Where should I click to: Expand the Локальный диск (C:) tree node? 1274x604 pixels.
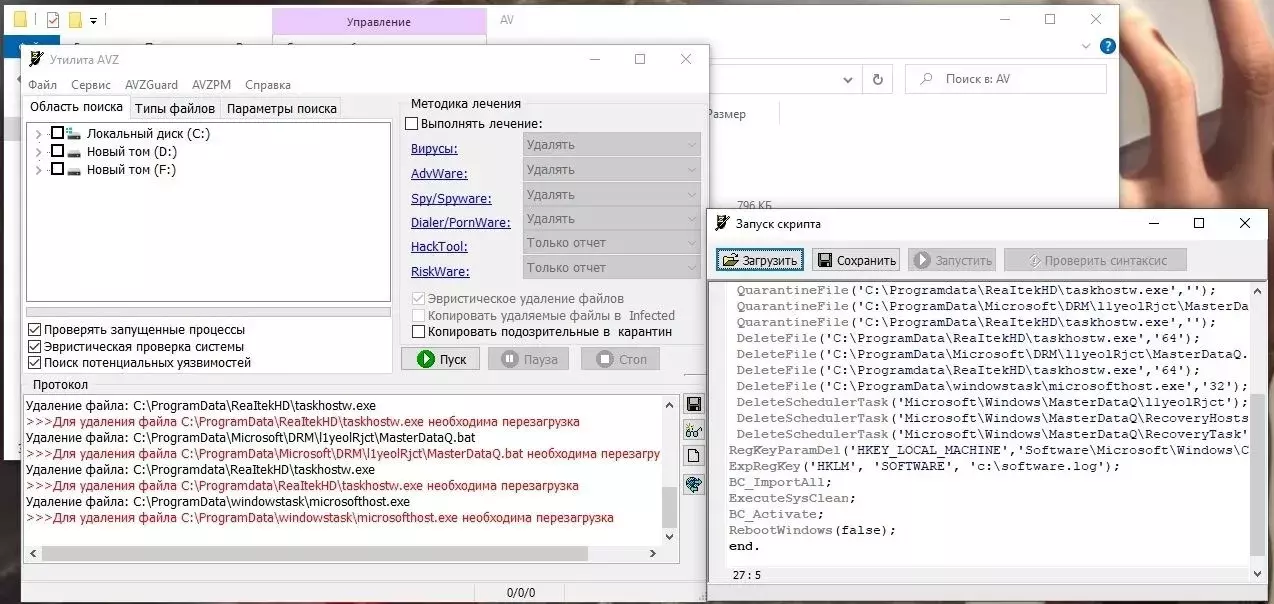click(x=39, y=134)
